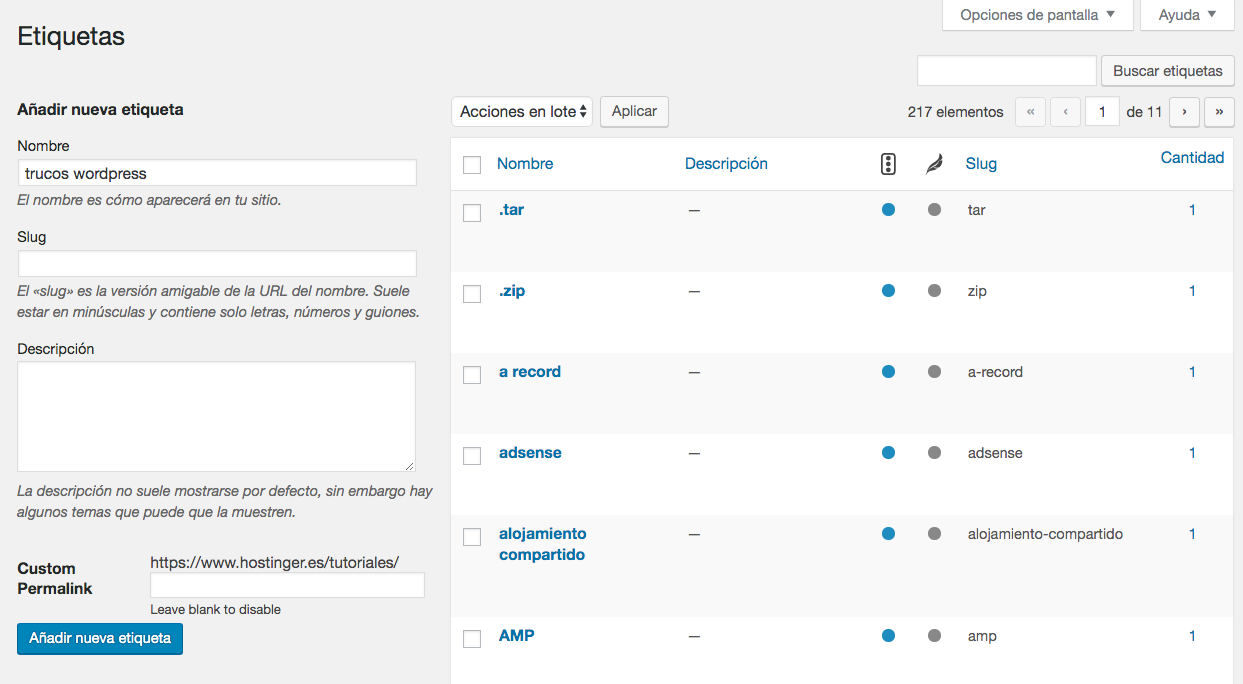Check the select-all checkbox in table header
This screenshot has width=1243, height=684.
tap(472, 164)
